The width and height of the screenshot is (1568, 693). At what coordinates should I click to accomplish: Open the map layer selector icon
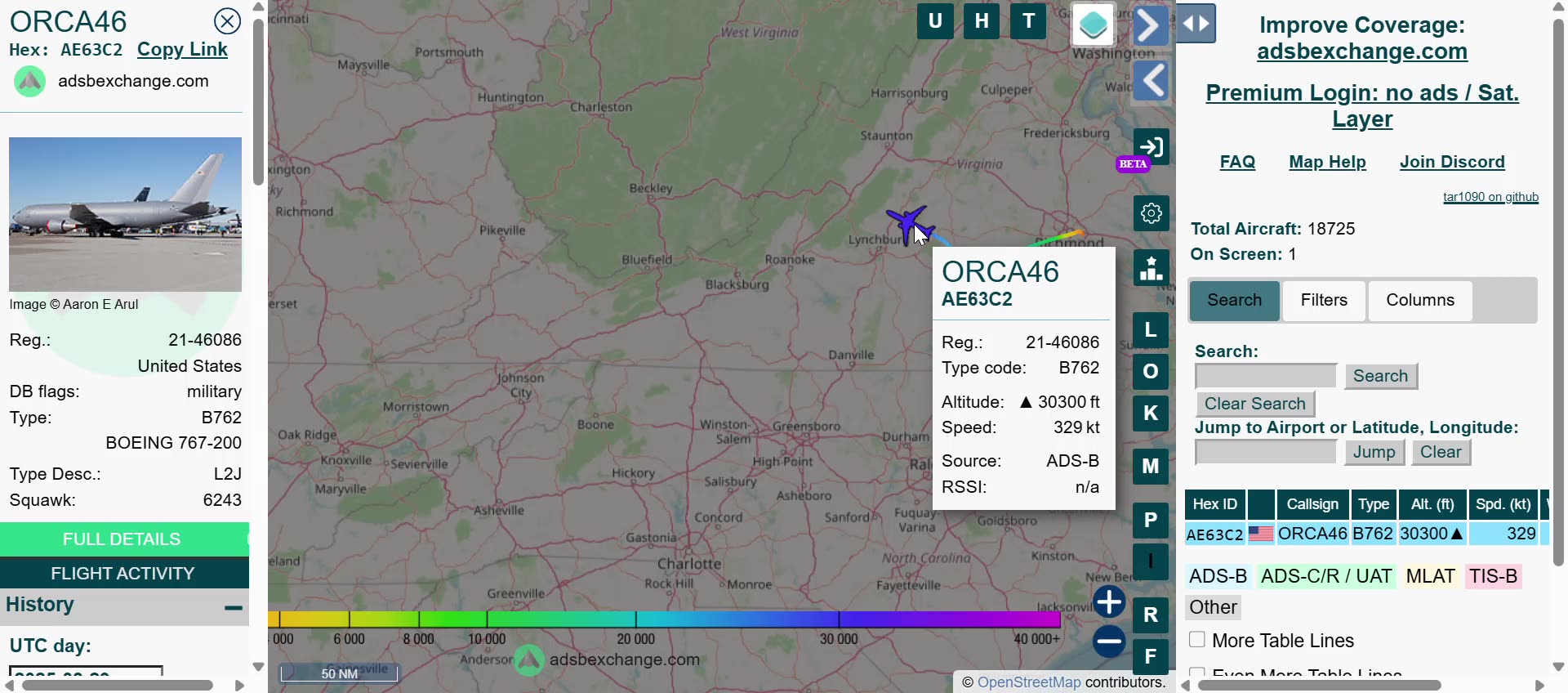click(1094, 25)
